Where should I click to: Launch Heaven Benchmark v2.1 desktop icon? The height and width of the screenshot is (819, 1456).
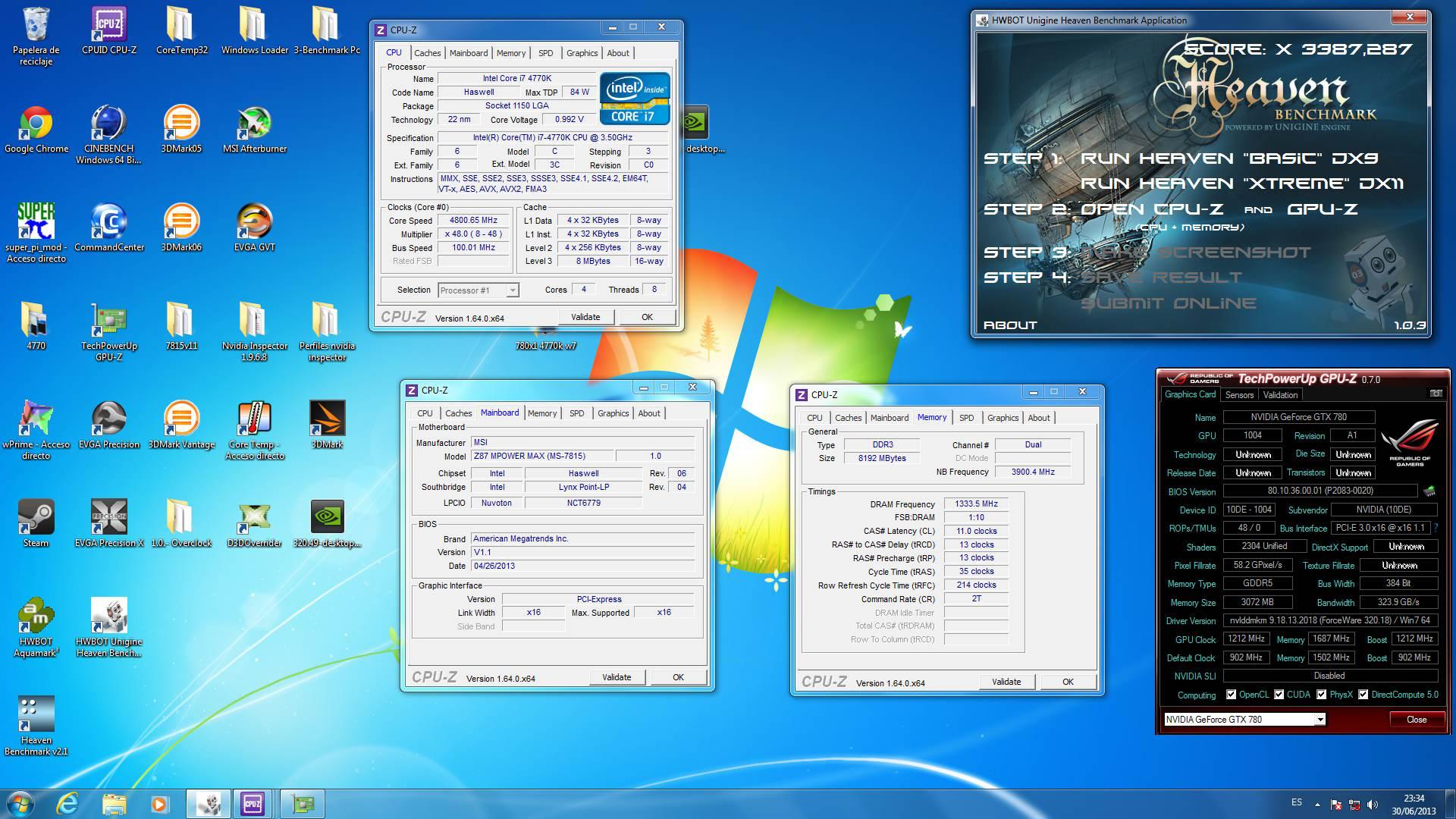(x=36, y=726)
